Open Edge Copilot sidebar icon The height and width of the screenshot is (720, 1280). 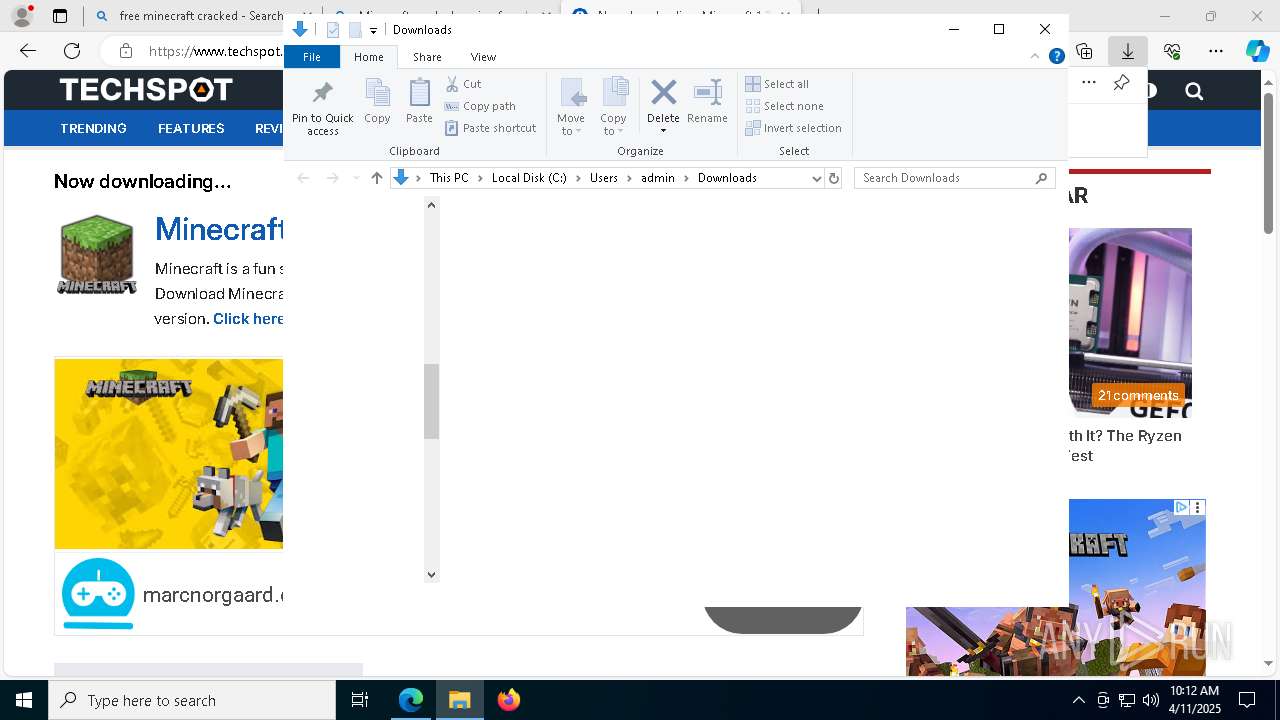pyautogui.click(x=1257, y=51)
